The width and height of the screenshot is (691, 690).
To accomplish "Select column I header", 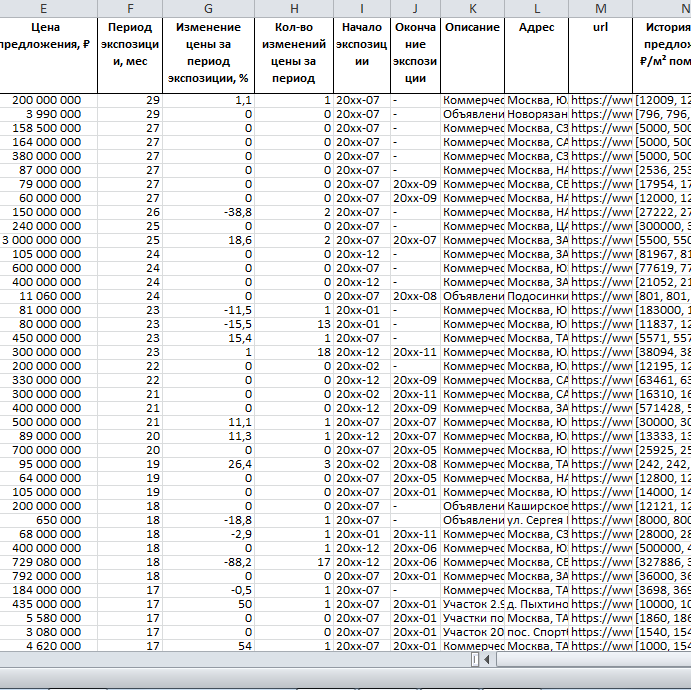I will pos(362,8).
